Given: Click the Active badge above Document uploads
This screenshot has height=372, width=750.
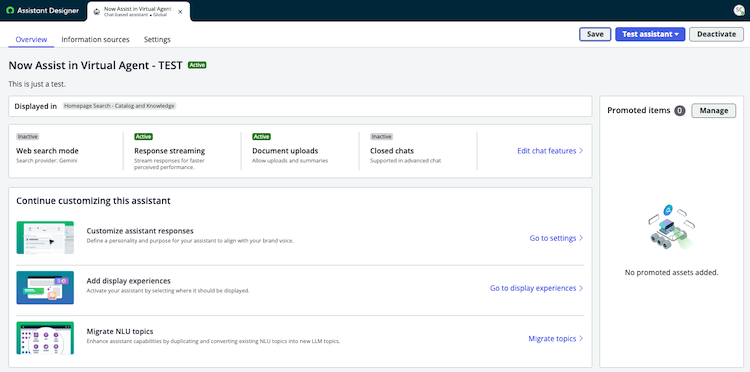Looking at the screenshot, I should pos(261,137).
